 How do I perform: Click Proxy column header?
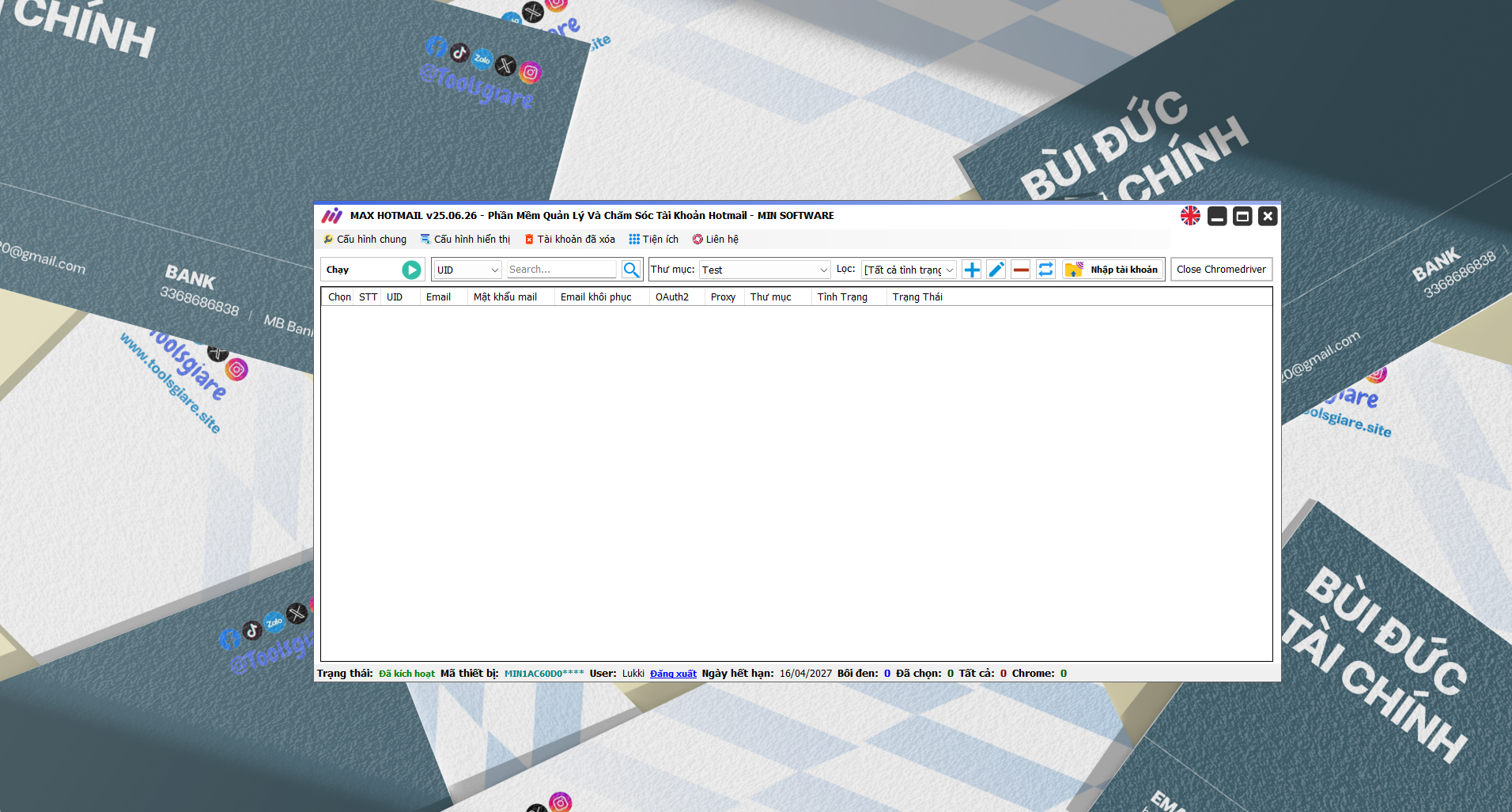(723, 297)
